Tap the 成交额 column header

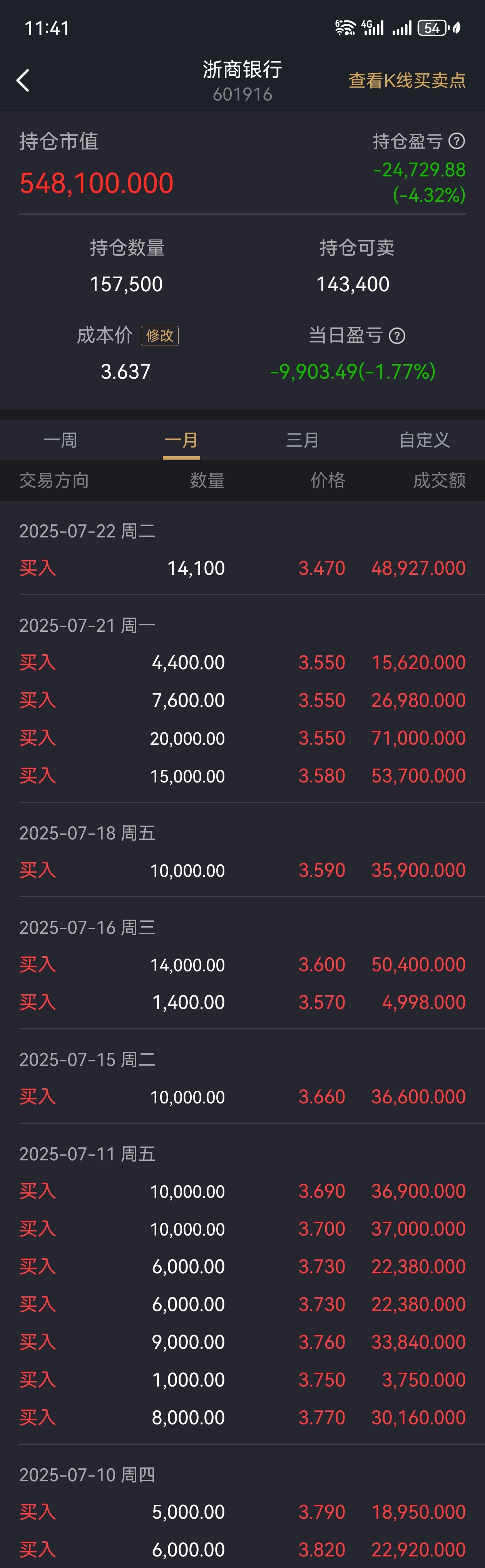coord(439,480)
